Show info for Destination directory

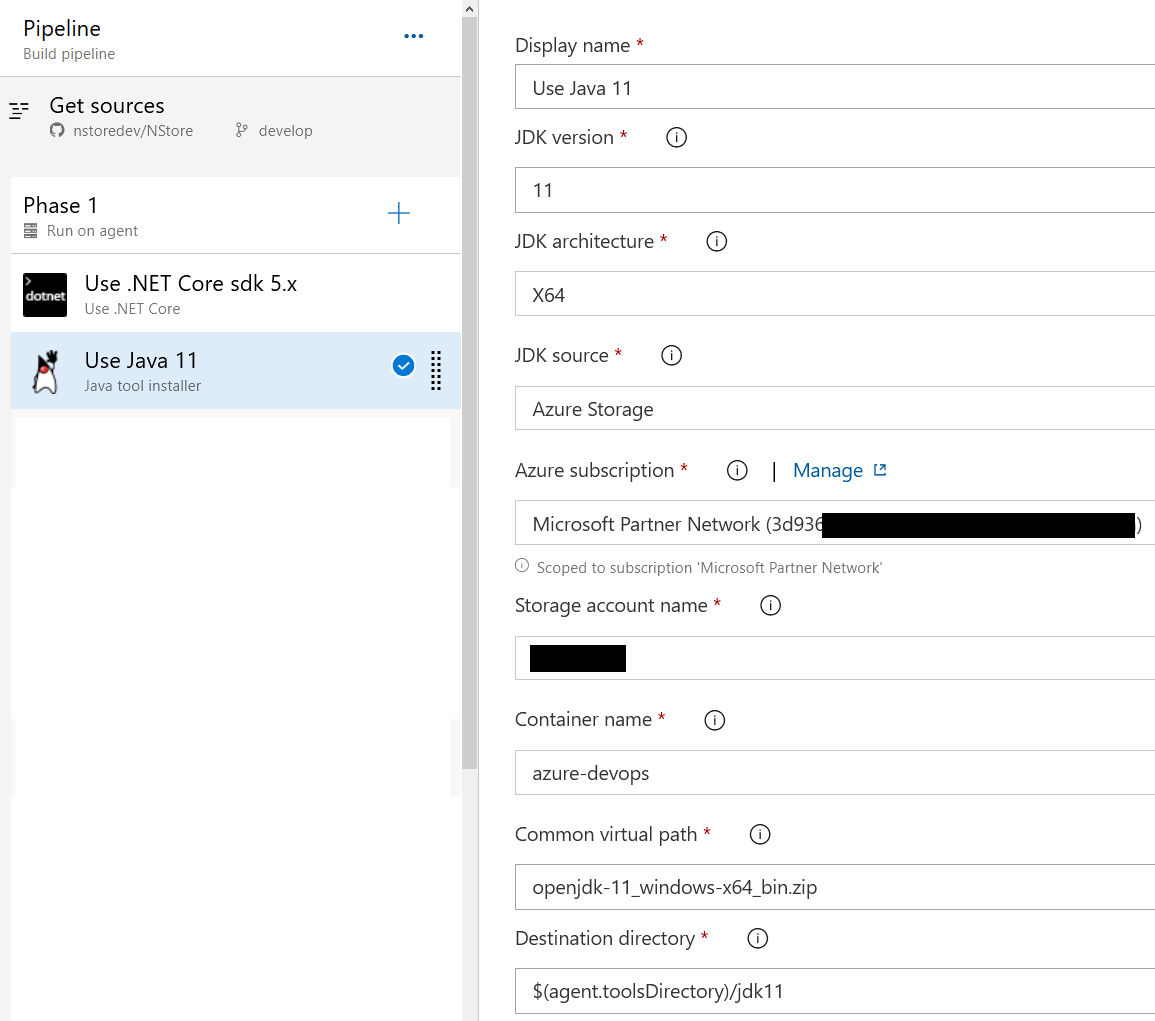pos(757,938)
